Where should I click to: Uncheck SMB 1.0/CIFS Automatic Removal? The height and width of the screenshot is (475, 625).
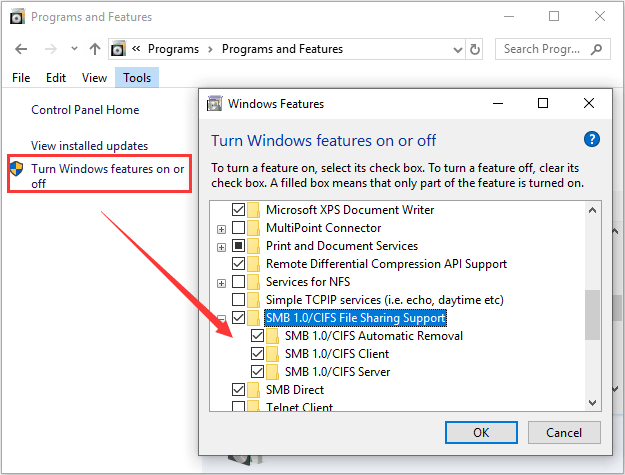point(257,336)
